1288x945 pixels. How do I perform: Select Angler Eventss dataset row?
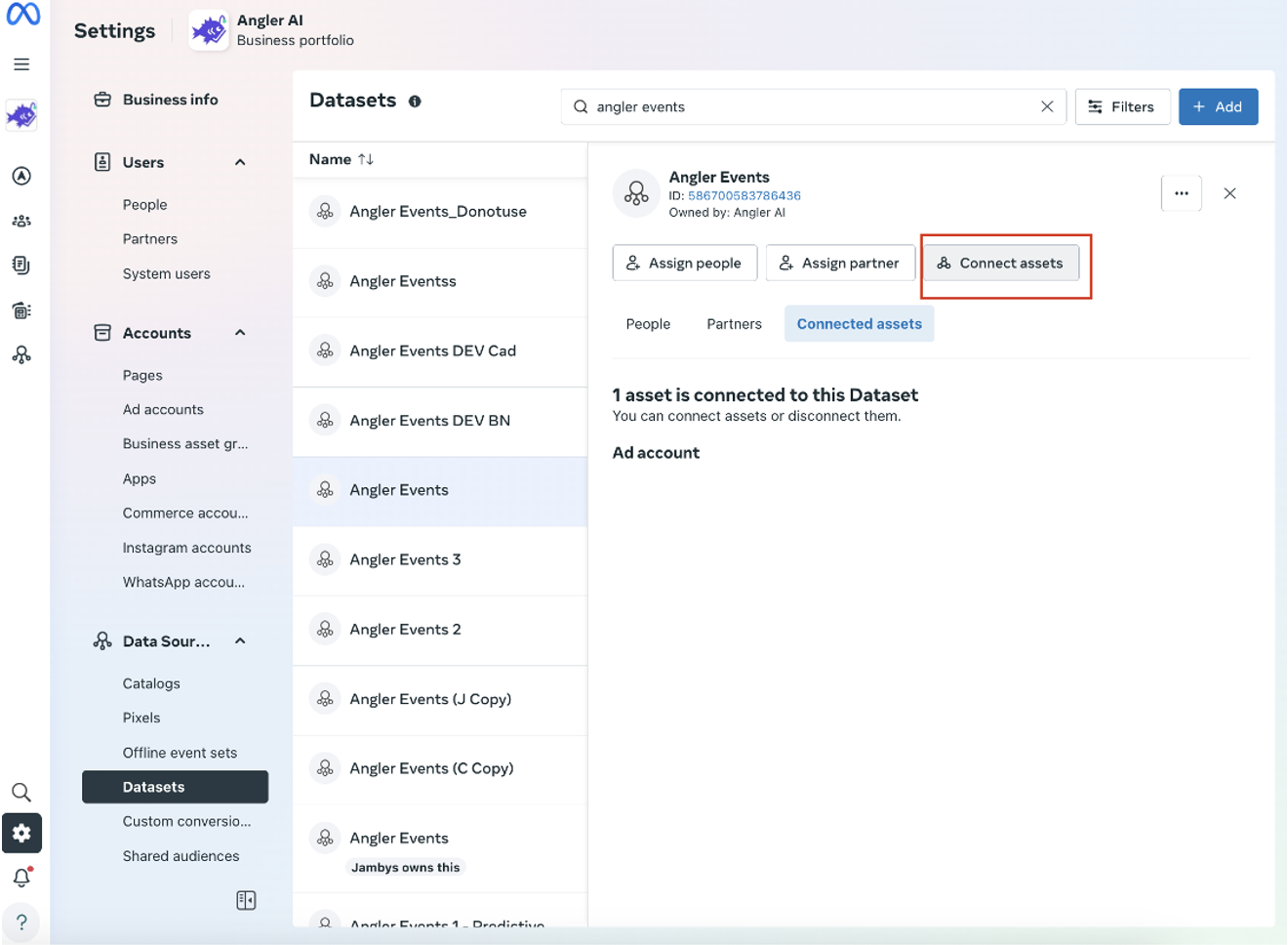(x=440, y=282)
